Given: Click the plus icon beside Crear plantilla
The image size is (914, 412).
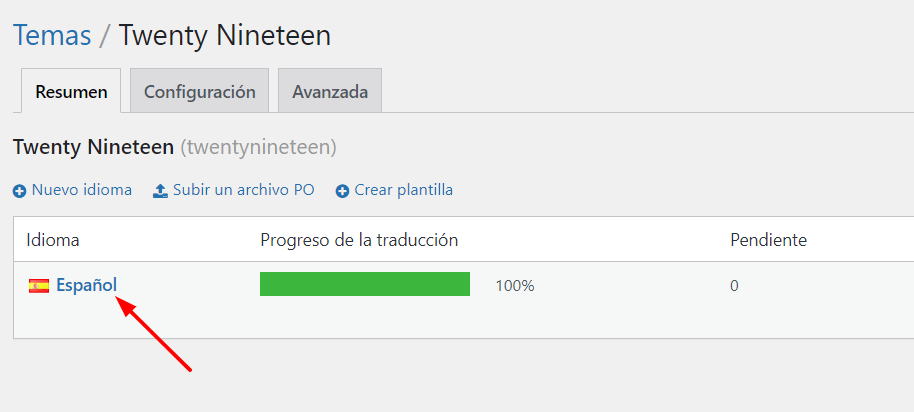Looking at the screenshot, I should click(342, 191).
